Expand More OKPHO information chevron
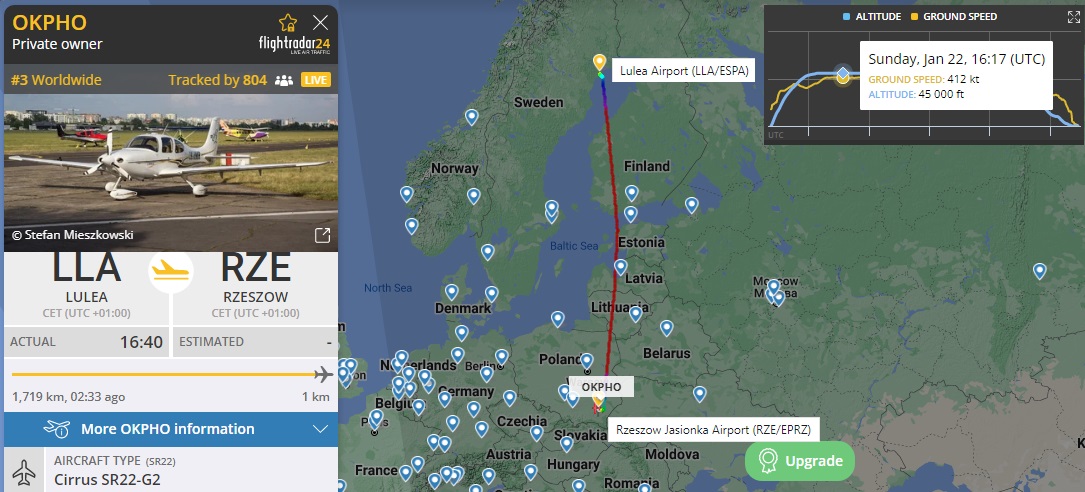 point(320,429)
